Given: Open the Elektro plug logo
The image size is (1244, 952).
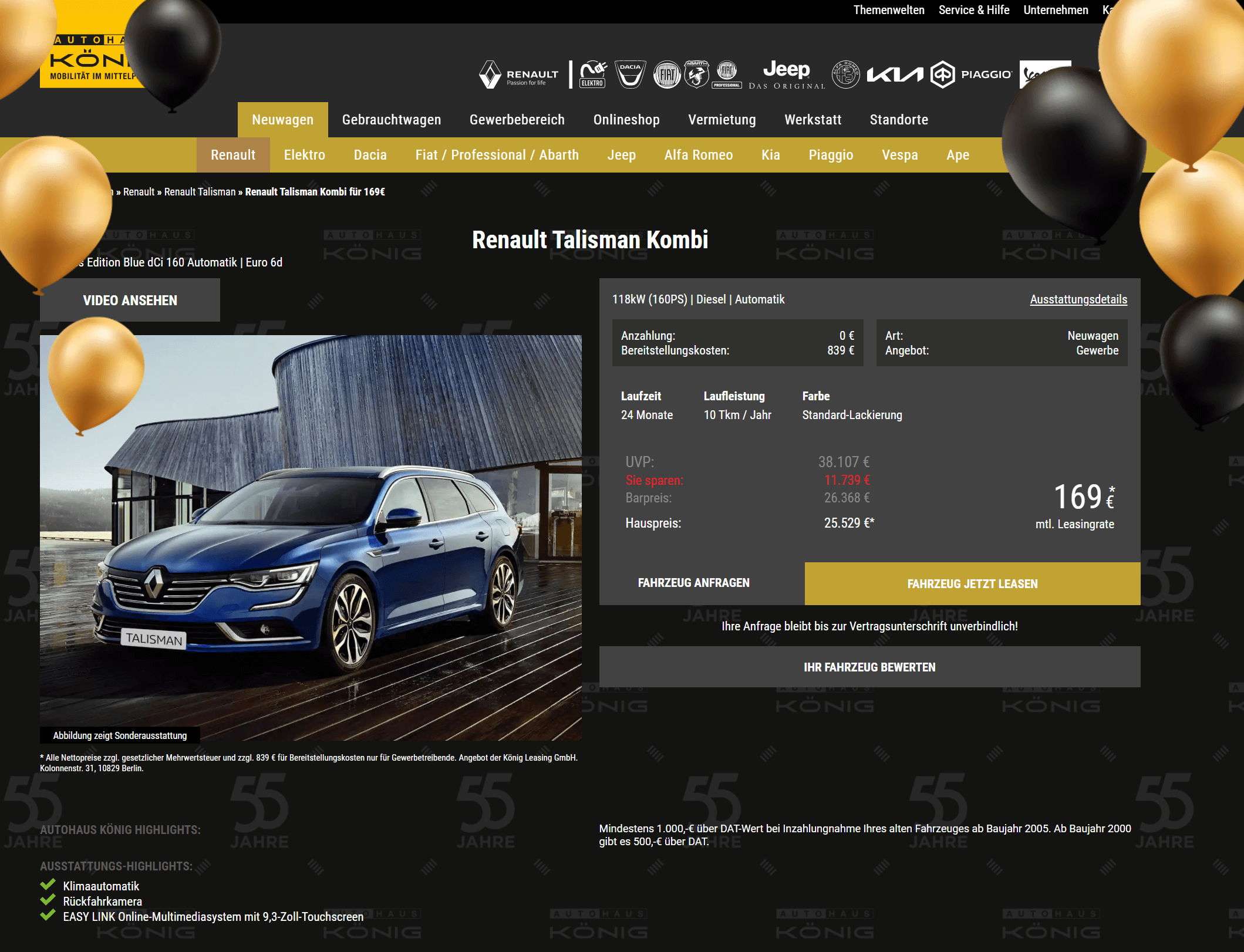Looking at the screenshot, I should (593, 75).
